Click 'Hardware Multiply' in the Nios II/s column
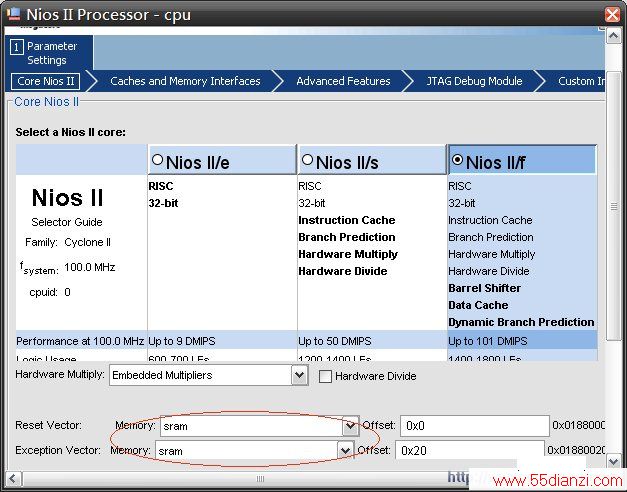Image resolution: width=627 pixels, height=492 pixels. coord(348,254)
